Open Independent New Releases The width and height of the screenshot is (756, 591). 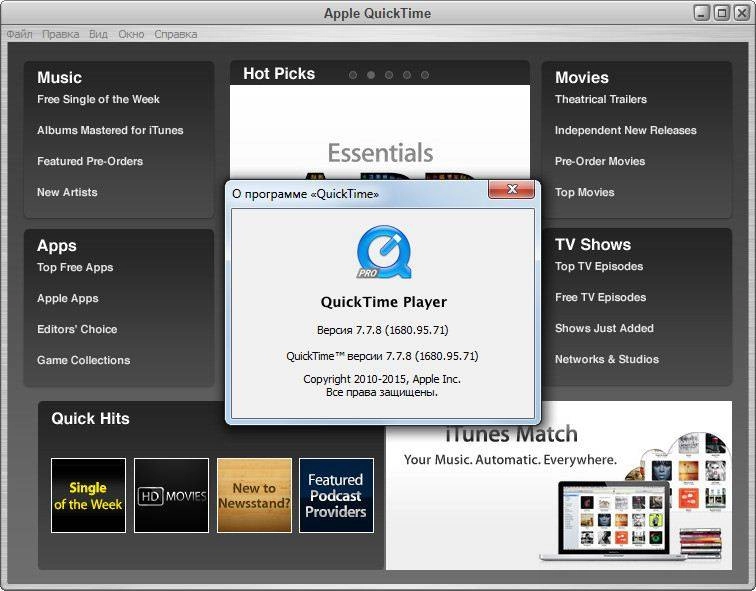[x=626, y=130]
